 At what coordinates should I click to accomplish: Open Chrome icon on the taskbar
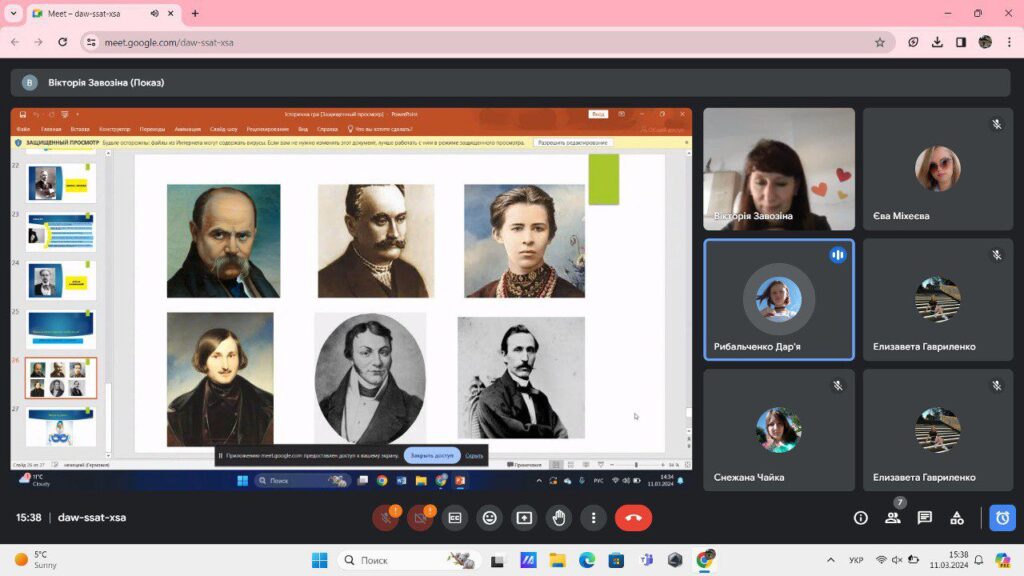pos(705,560)
